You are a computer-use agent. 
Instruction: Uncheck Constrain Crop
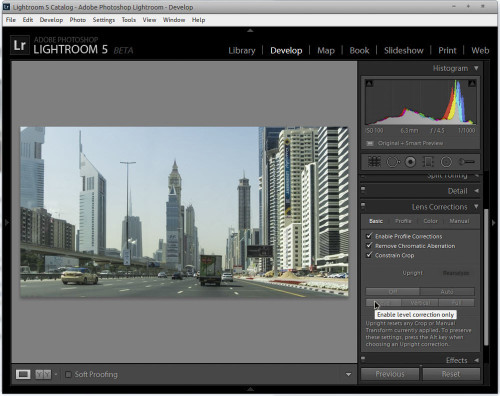(369, 255)
